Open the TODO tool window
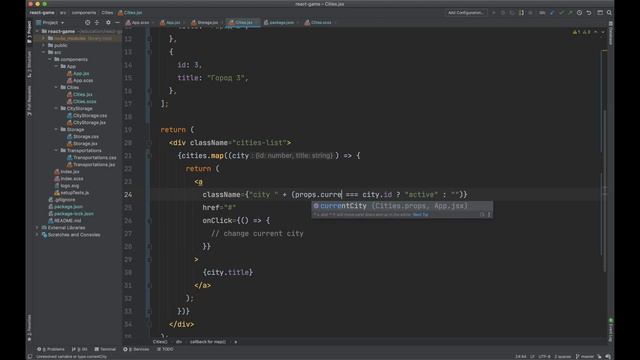Screen dimensions: 640x360 (165, 349)
